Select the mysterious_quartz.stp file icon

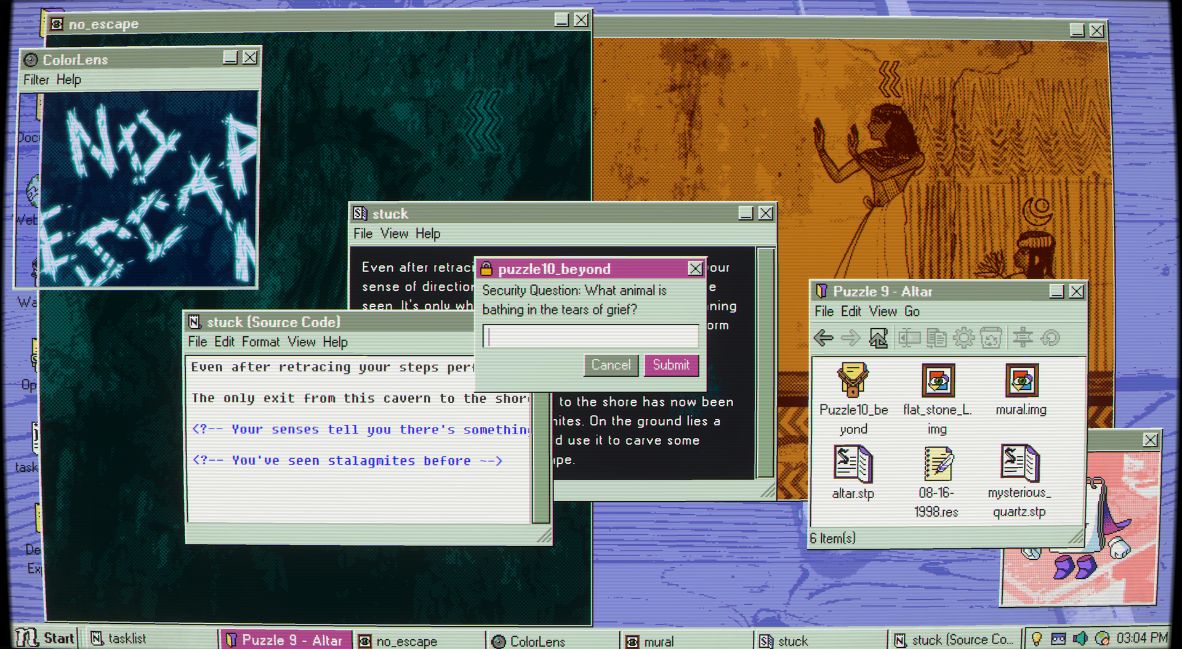[1021, 463]
